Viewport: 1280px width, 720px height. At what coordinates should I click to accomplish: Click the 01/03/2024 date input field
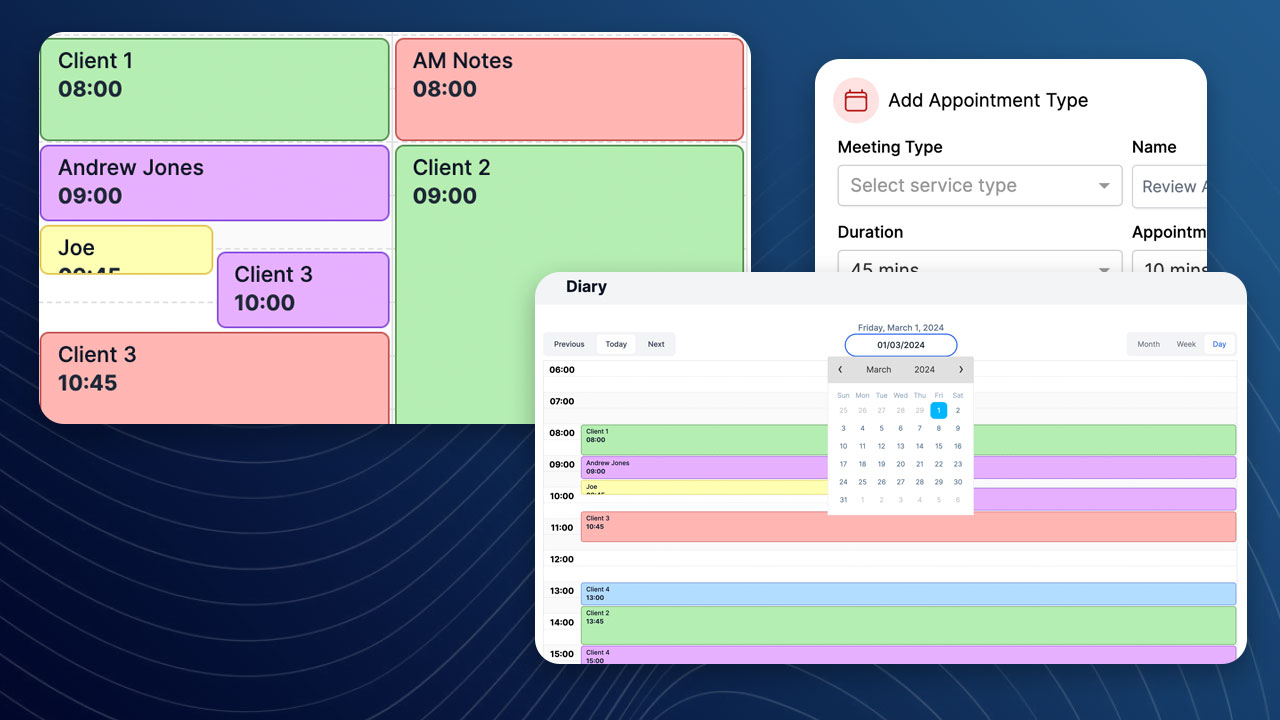tap(901, 345)
